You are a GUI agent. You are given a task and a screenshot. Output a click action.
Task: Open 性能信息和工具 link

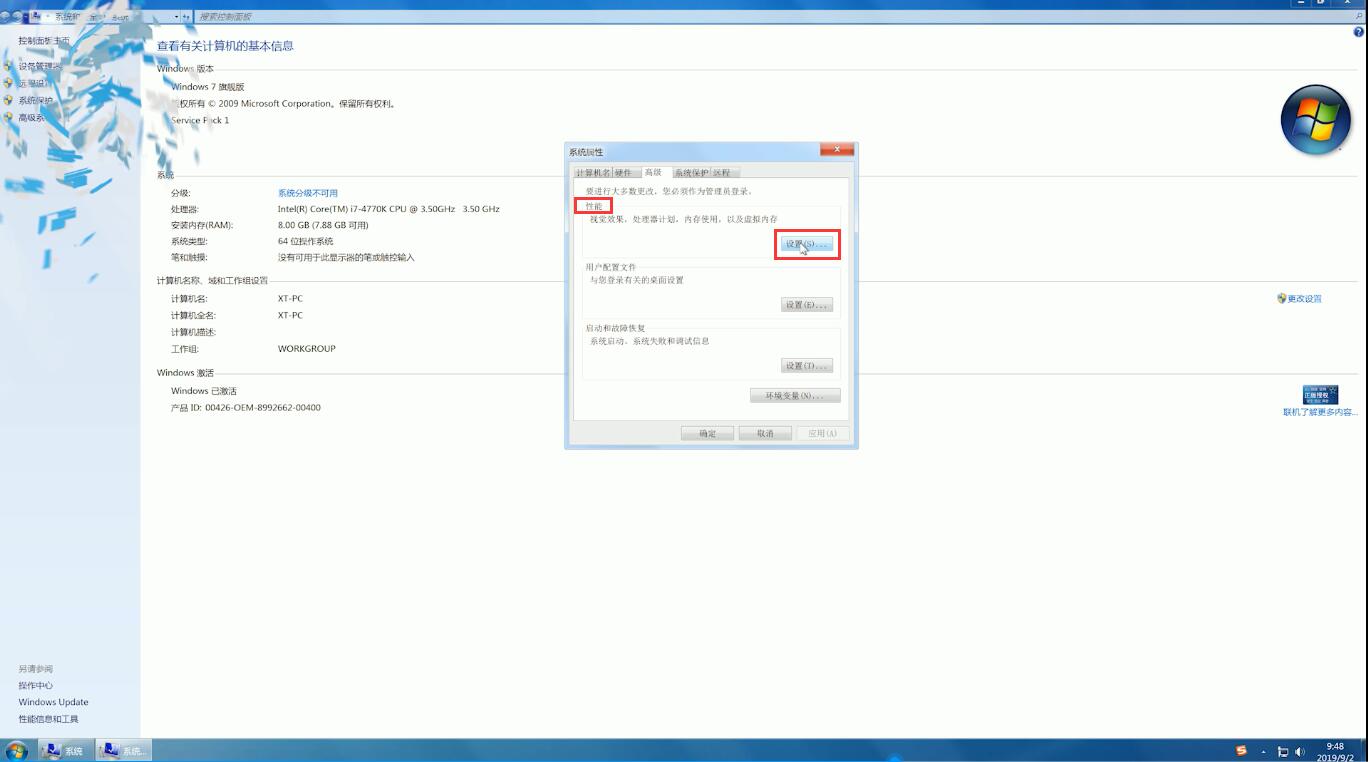48,719
